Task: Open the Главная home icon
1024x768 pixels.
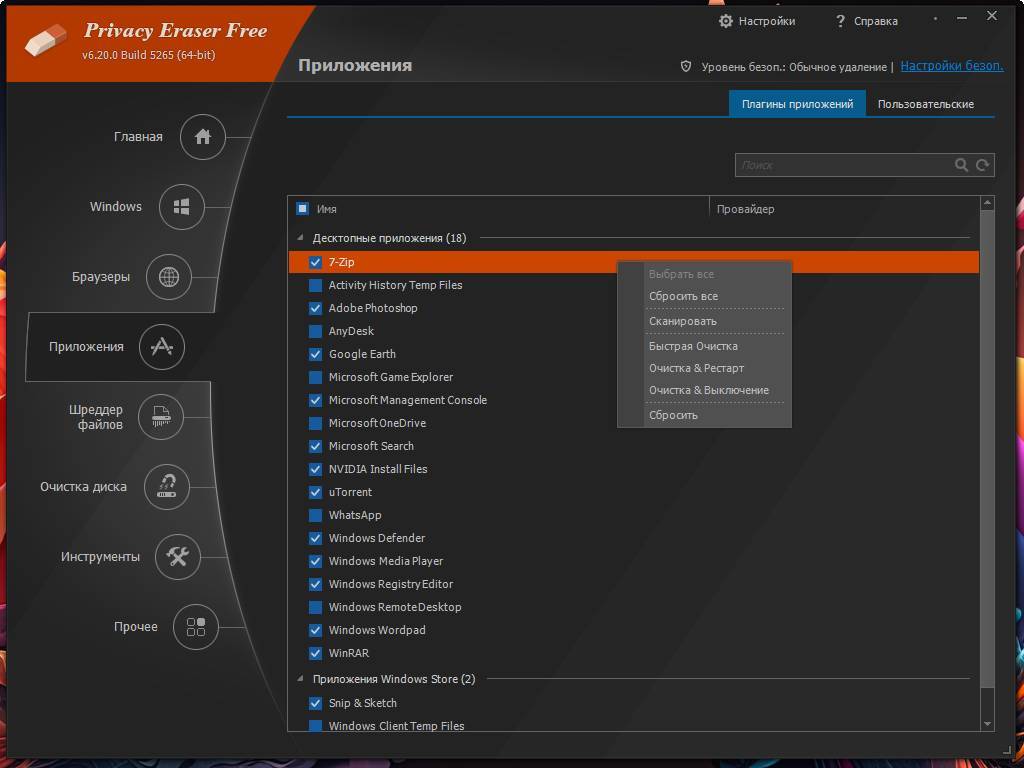Action: (x=202, y=136)
